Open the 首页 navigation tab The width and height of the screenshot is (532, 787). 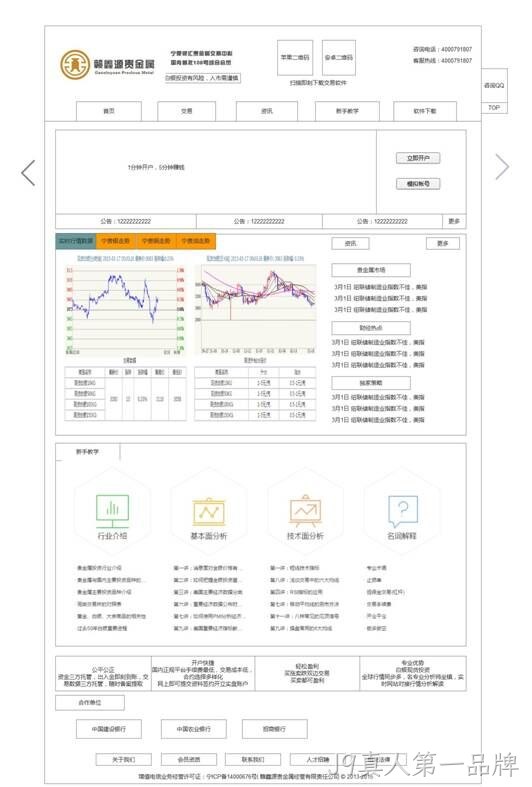click(109, 111)
